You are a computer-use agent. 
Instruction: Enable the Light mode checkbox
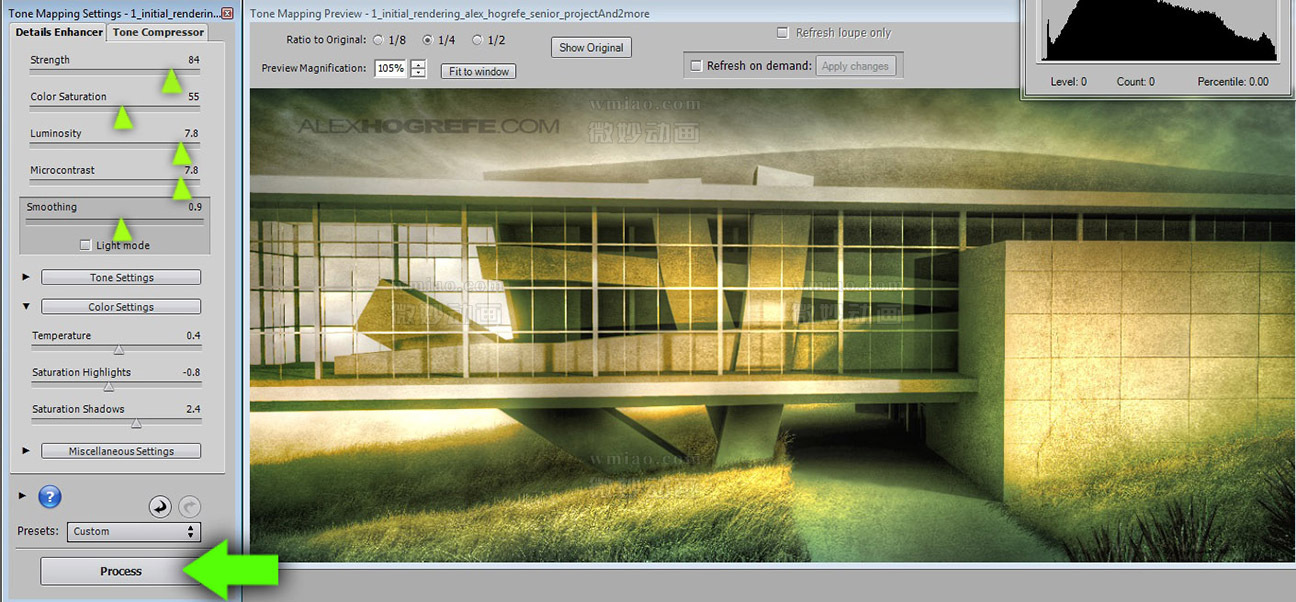point(86,245)
